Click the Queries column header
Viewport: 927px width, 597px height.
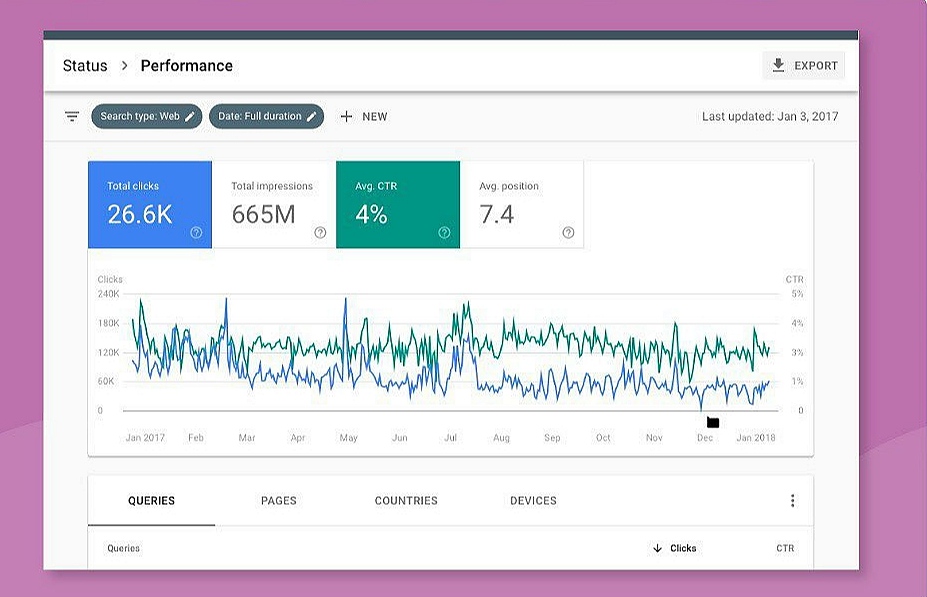[124, 548]
